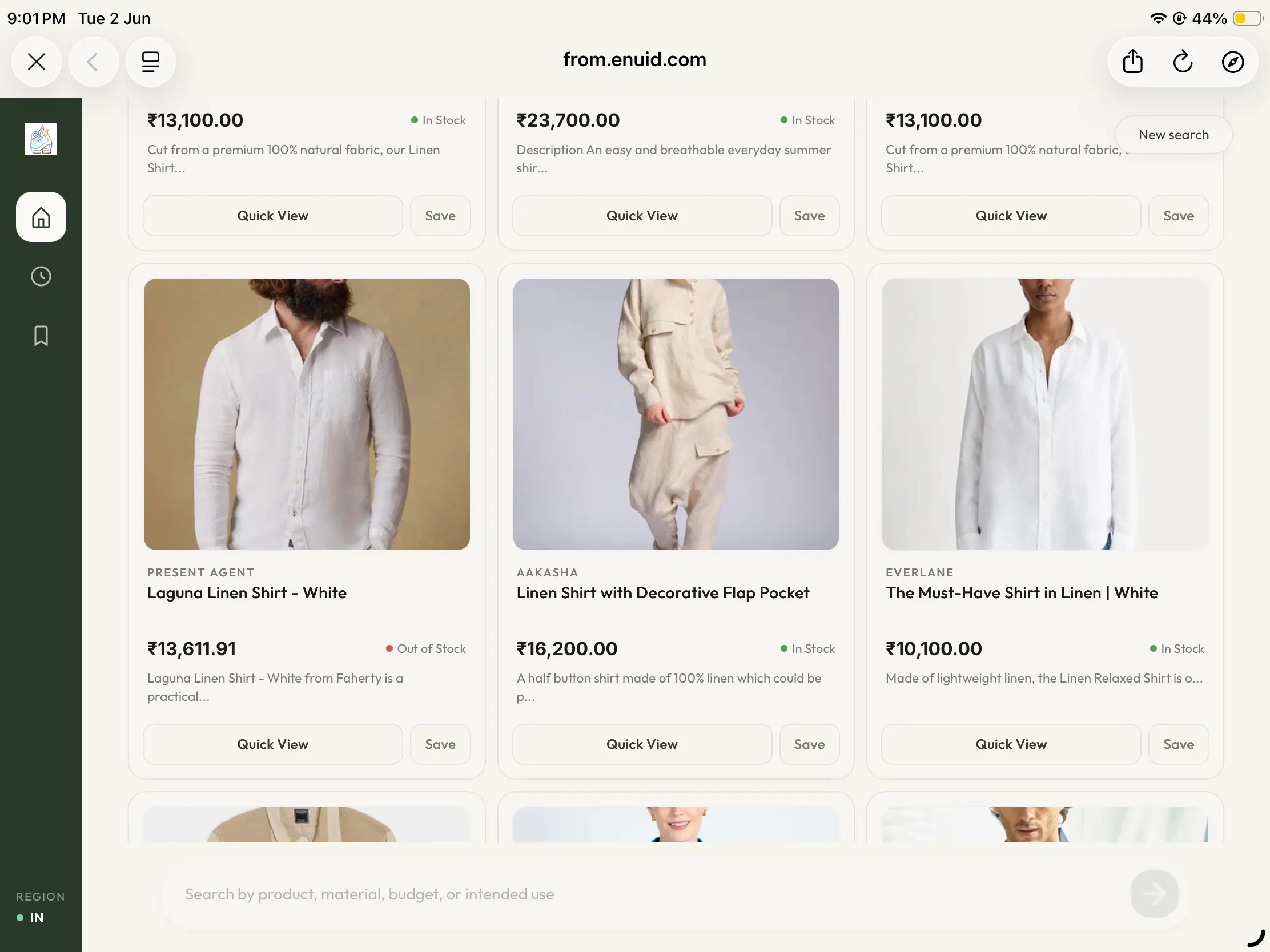1270x952 pixels.
Task: Open the Everlane white shirt image
Action: (x=1045, y=414)
